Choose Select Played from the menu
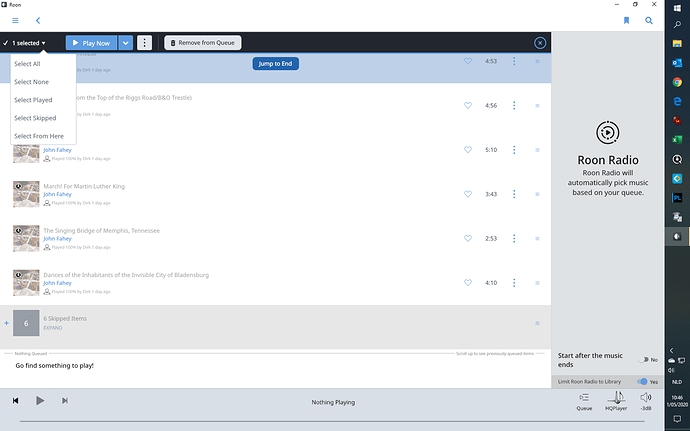 [33, 100]
